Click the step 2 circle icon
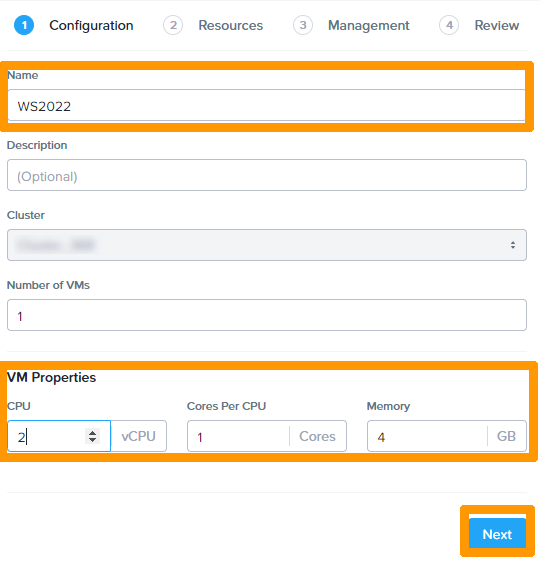Image resolution: width=540 pixels, height=565 pixels. [x=173, y=25]
